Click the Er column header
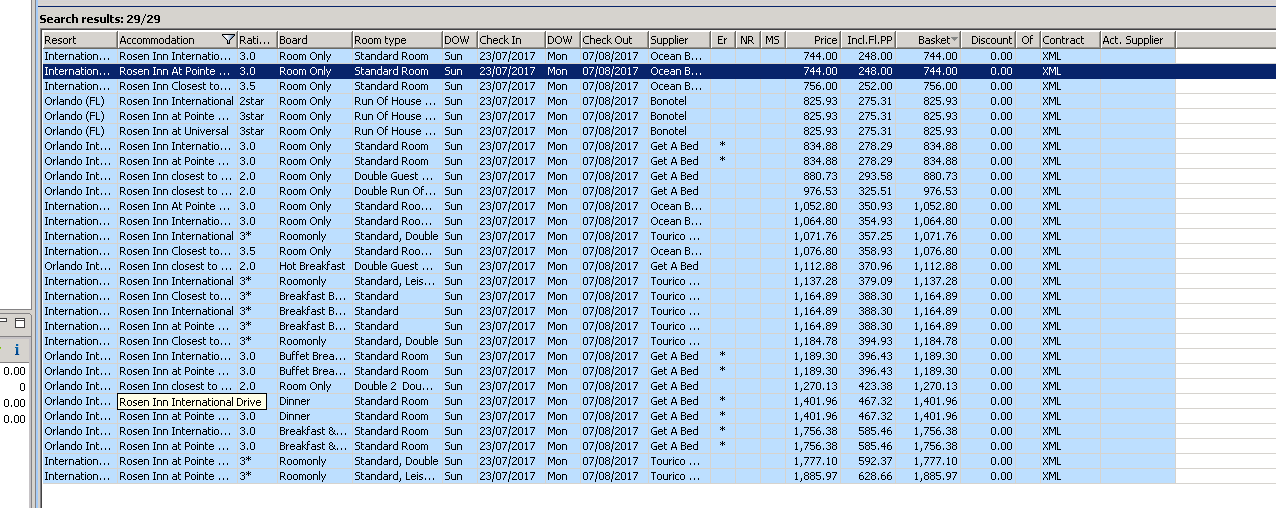 tap(723, 40)
